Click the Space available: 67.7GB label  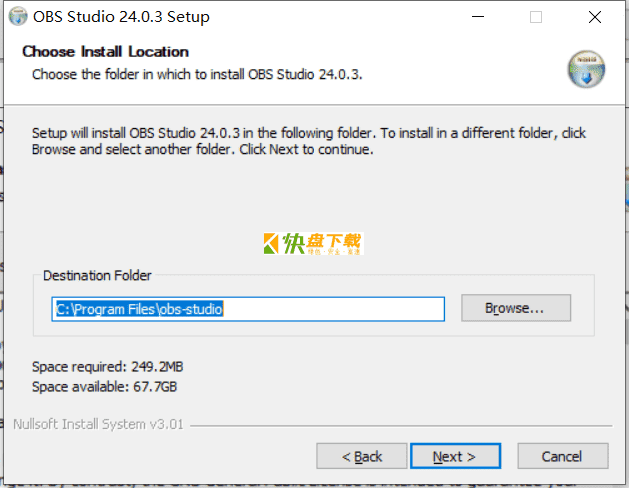[104, 387]
